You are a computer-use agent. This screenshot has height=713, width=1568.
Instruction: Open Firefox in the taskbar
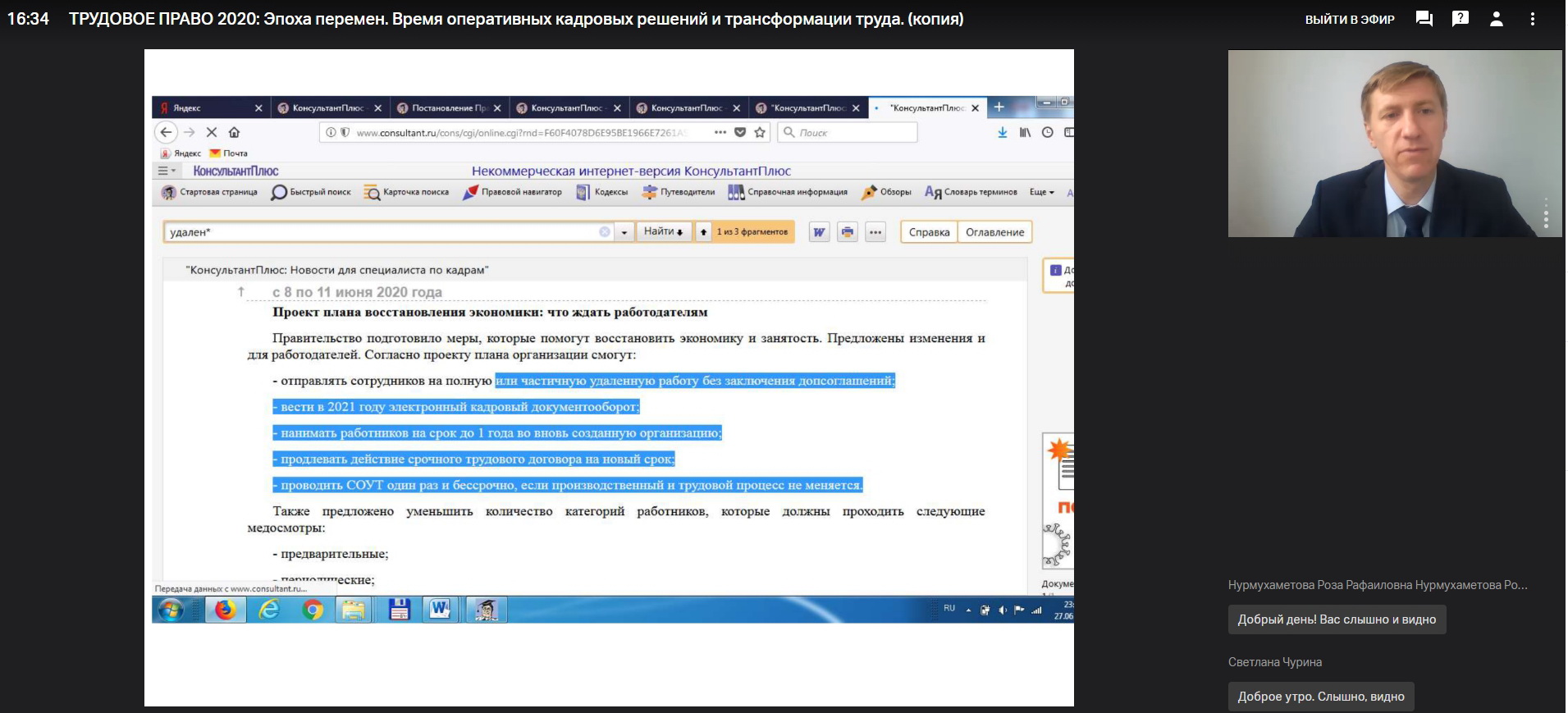225,610
